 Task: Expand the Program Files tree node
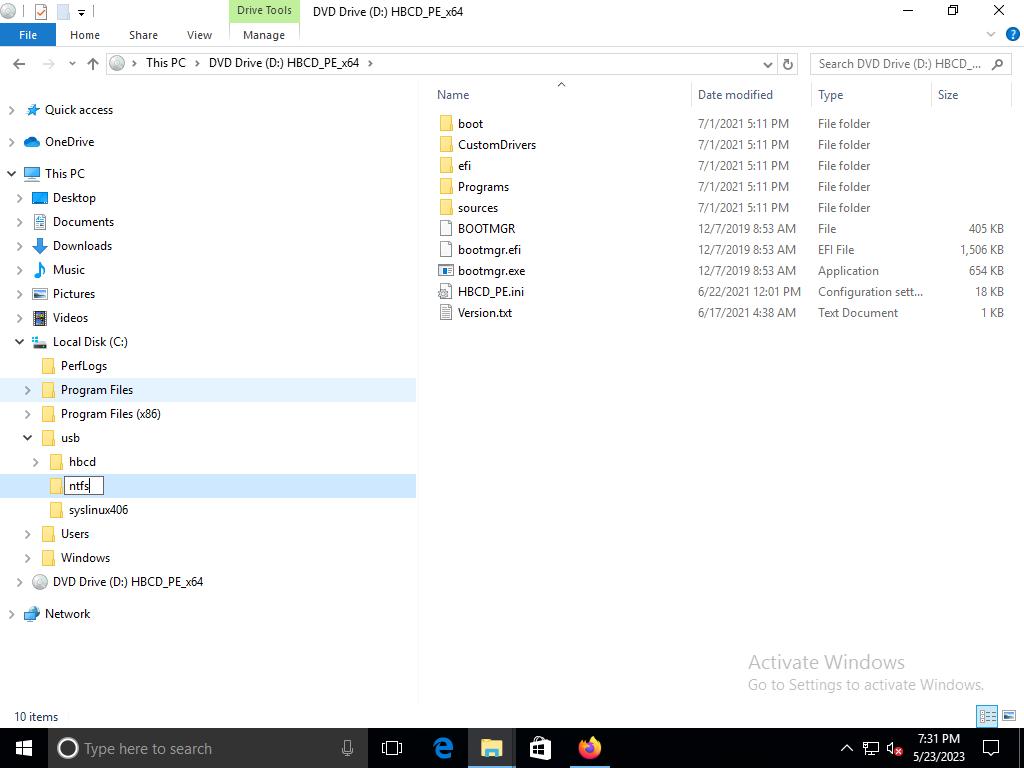28,390
